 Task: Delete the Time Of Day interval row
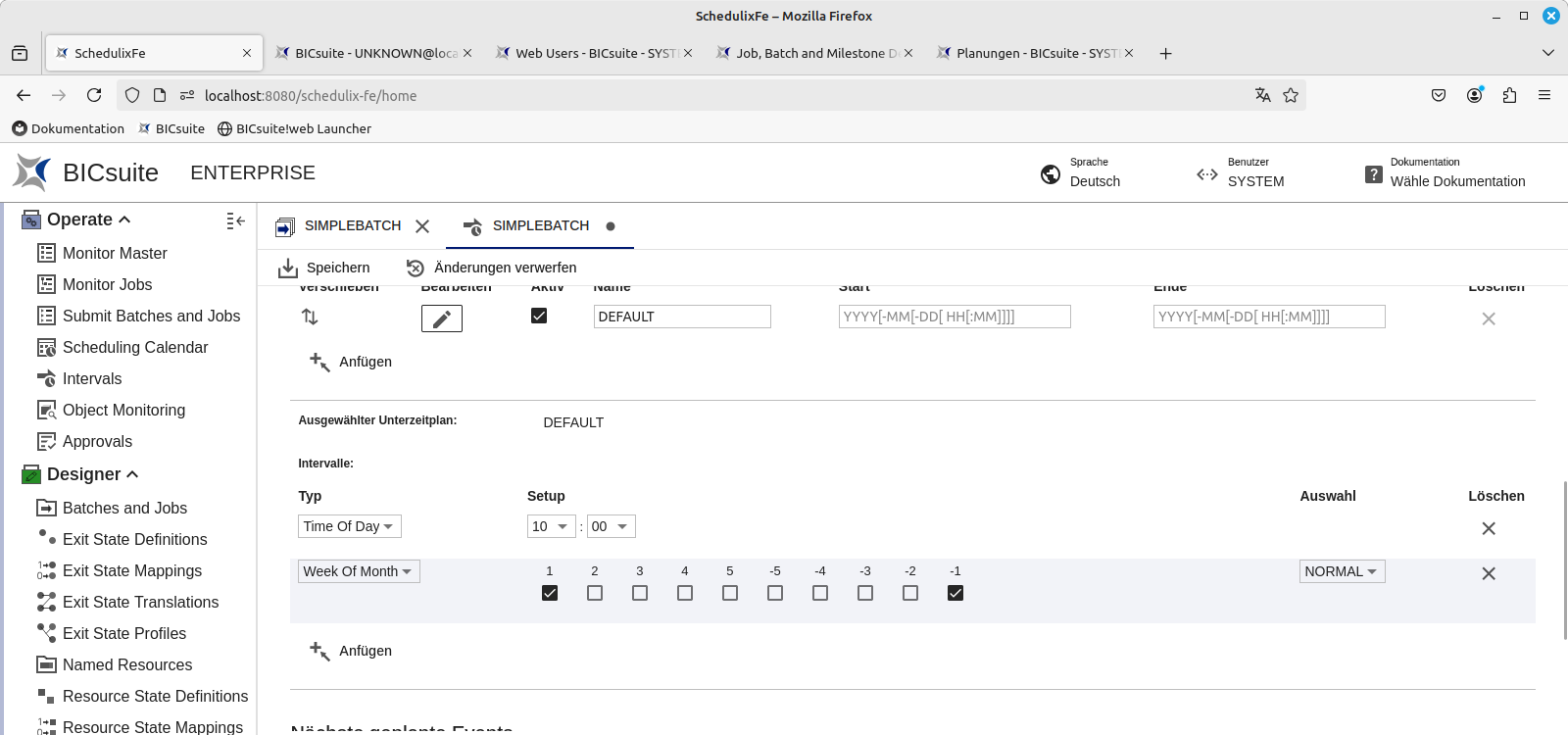coord(1488,528)
